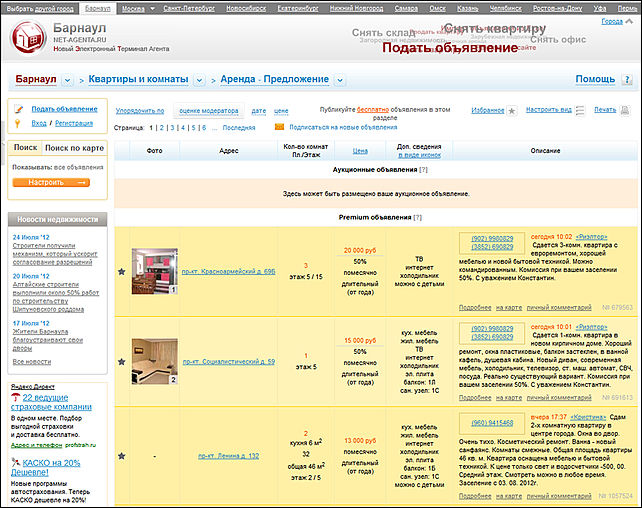Click the NET-AGENTA.RU house logo
This screenshot has width=642, height=508.
(x=28, y=37)
